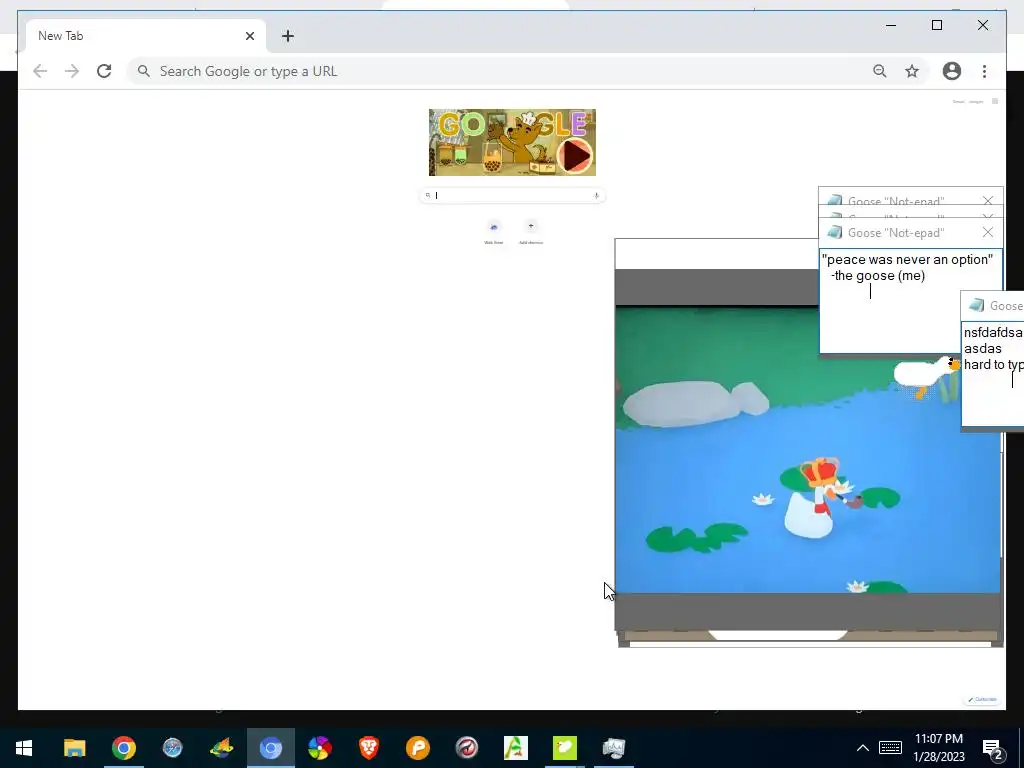Close the topmost stacked Goose Not-epad window

click(987, 200)
